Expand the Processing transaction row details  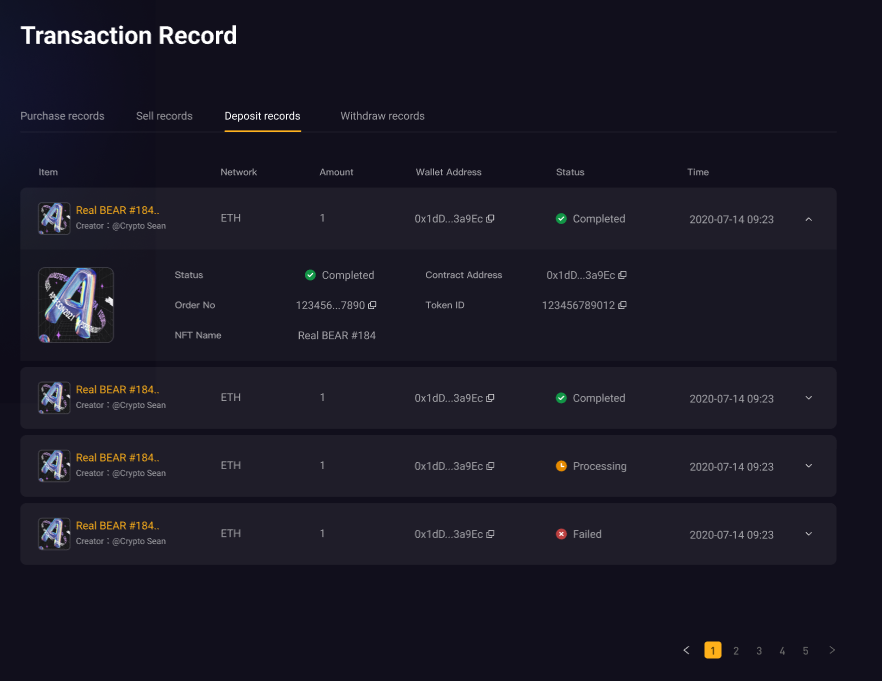click(808, 466)
